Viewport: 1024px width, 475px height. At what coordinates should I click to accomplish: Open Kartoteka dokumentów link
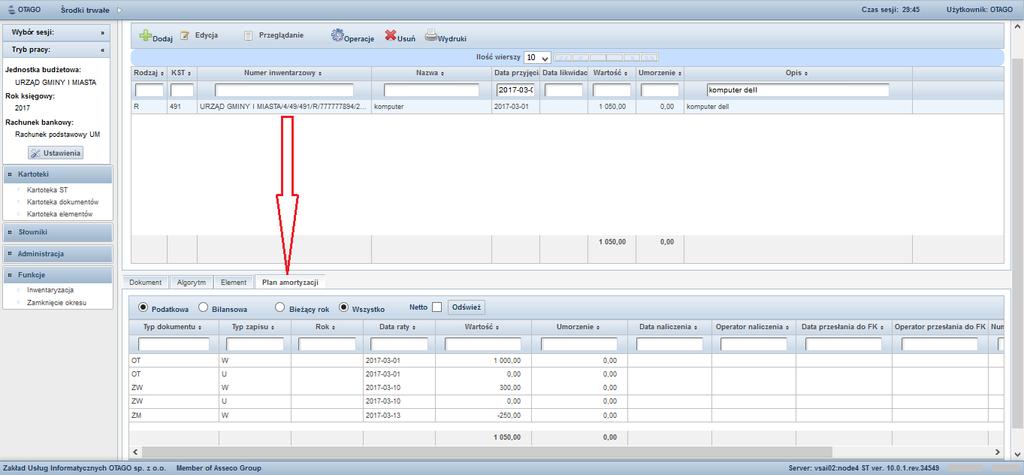tap(63, 202)
